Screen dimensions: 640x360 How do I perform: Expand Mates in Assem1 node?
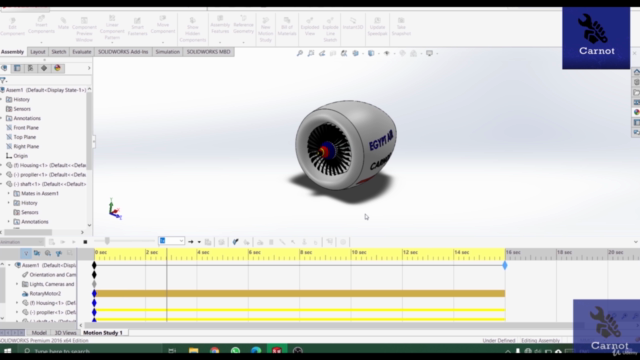click(9, 193)
